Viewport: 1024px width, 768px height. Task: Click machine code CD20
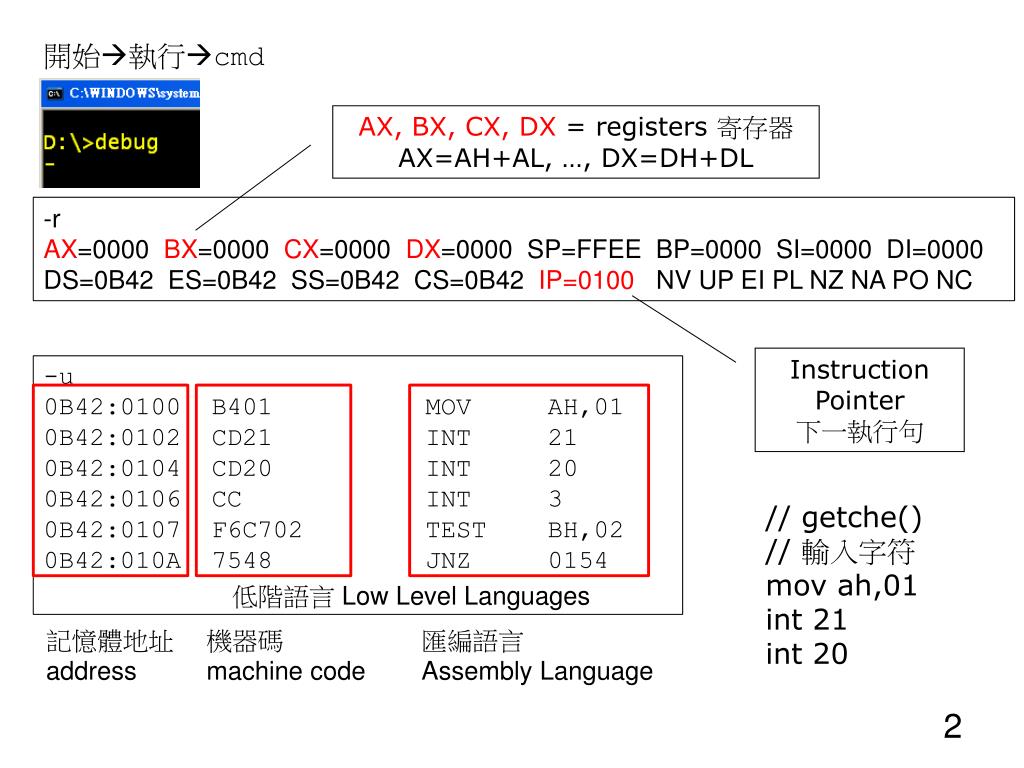point(242,468)
